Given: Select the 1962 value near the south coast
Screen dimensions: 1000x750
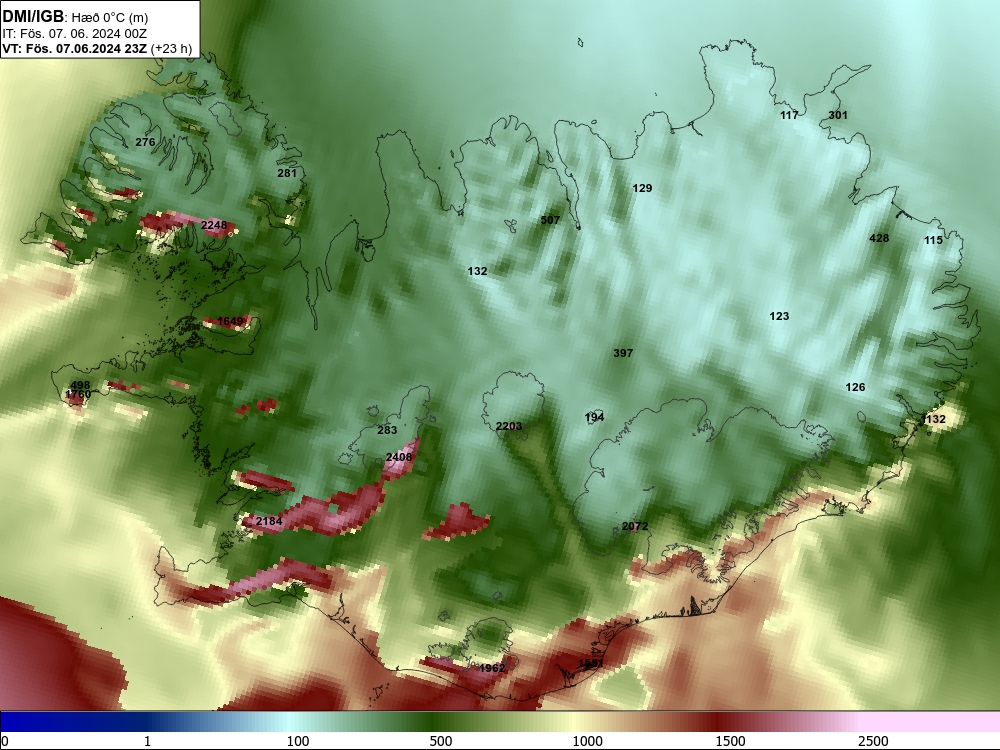Looking at the screenshot, I should pos(492,668).
